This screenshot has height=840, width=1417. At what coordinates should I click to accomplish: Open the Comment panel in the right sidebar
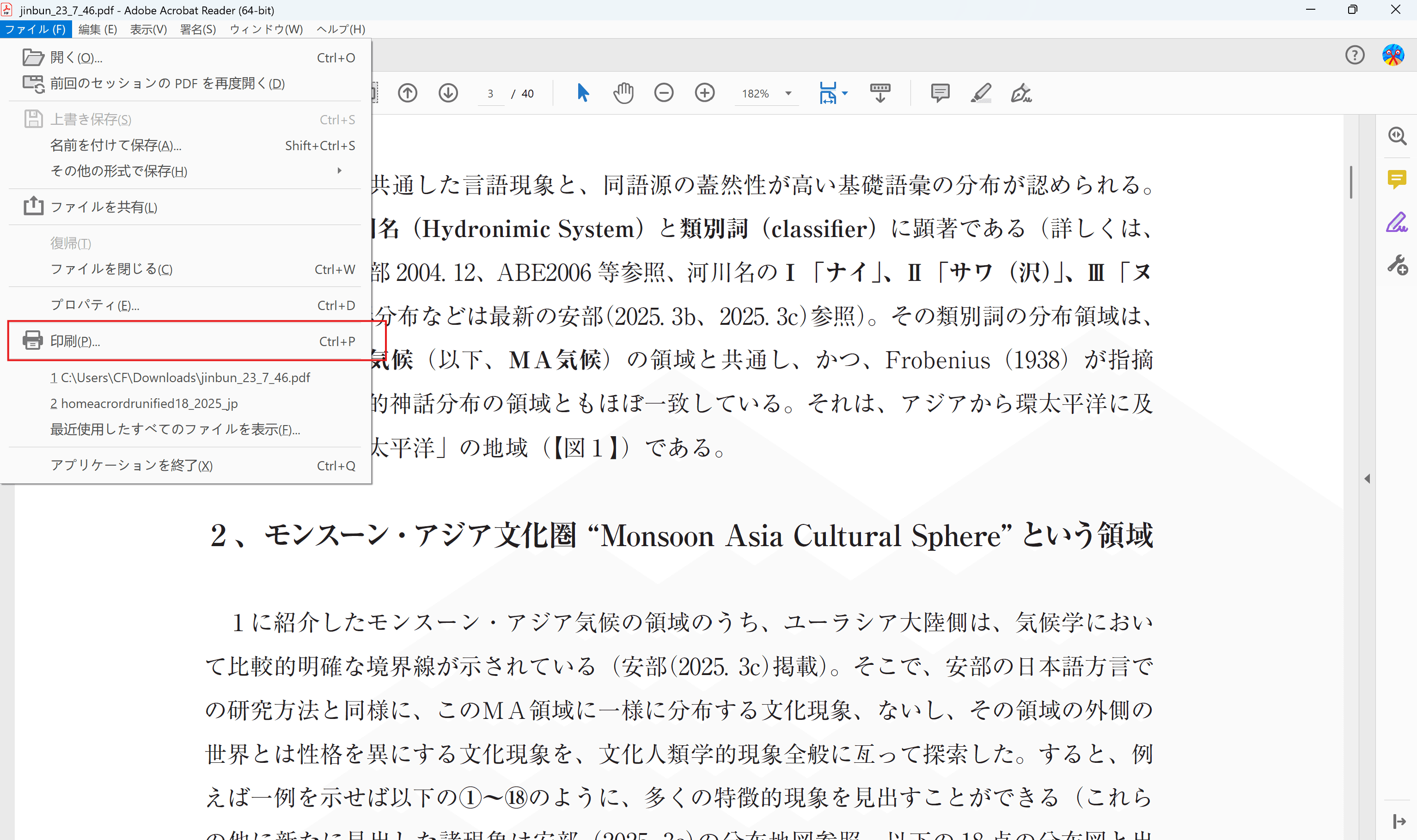[x=1397, y=179]
